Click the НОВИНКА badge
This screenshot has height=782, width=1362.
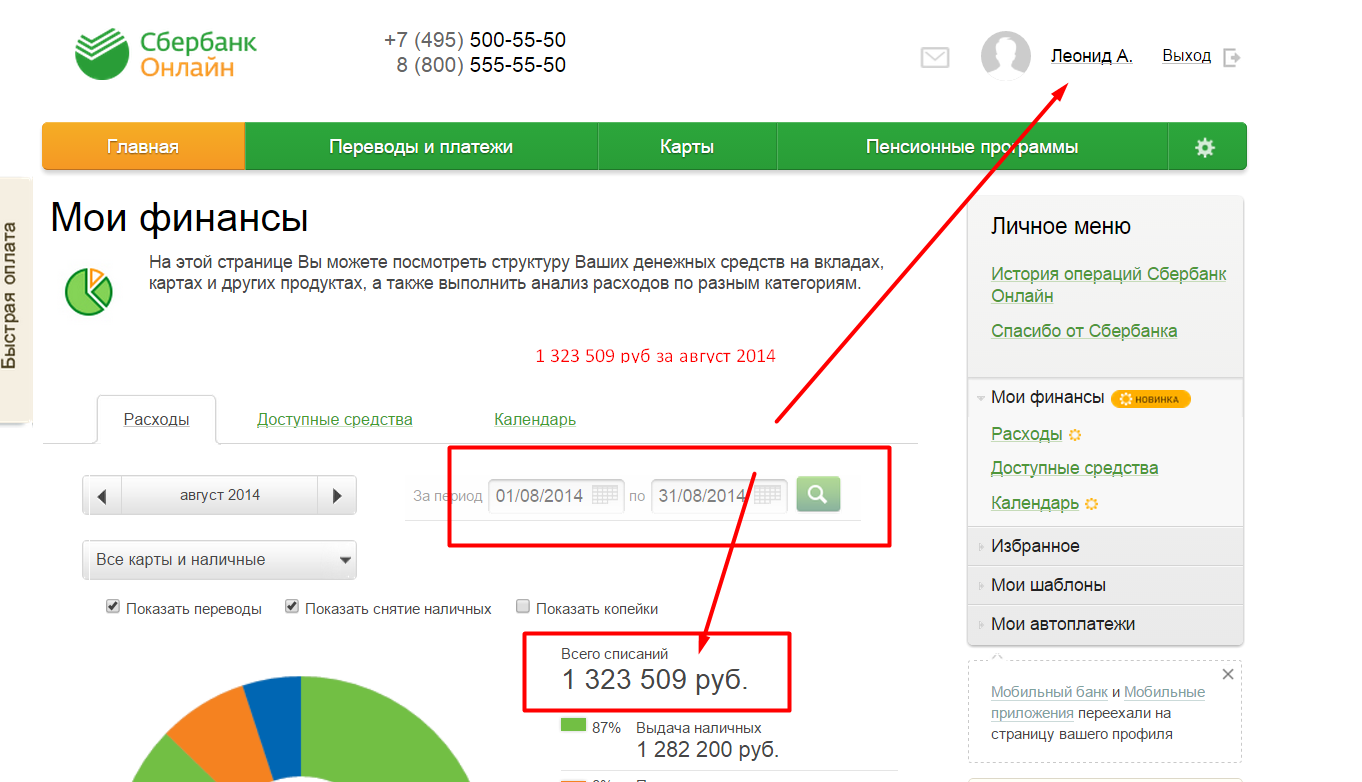(1150, 399)
